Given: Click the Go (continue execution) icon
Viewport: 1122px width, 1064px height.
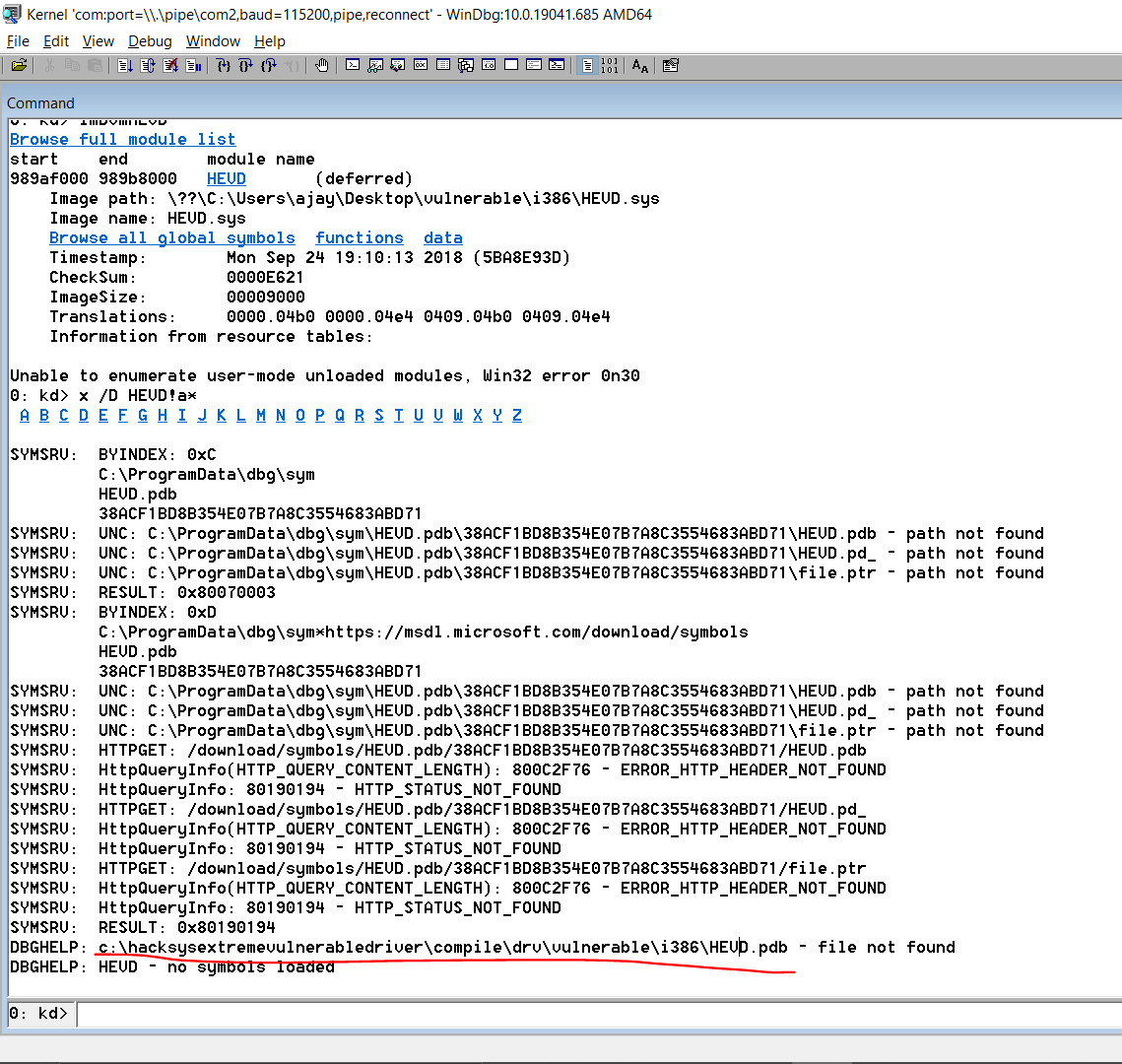Looking at the screenshot, I should [125, 66].
